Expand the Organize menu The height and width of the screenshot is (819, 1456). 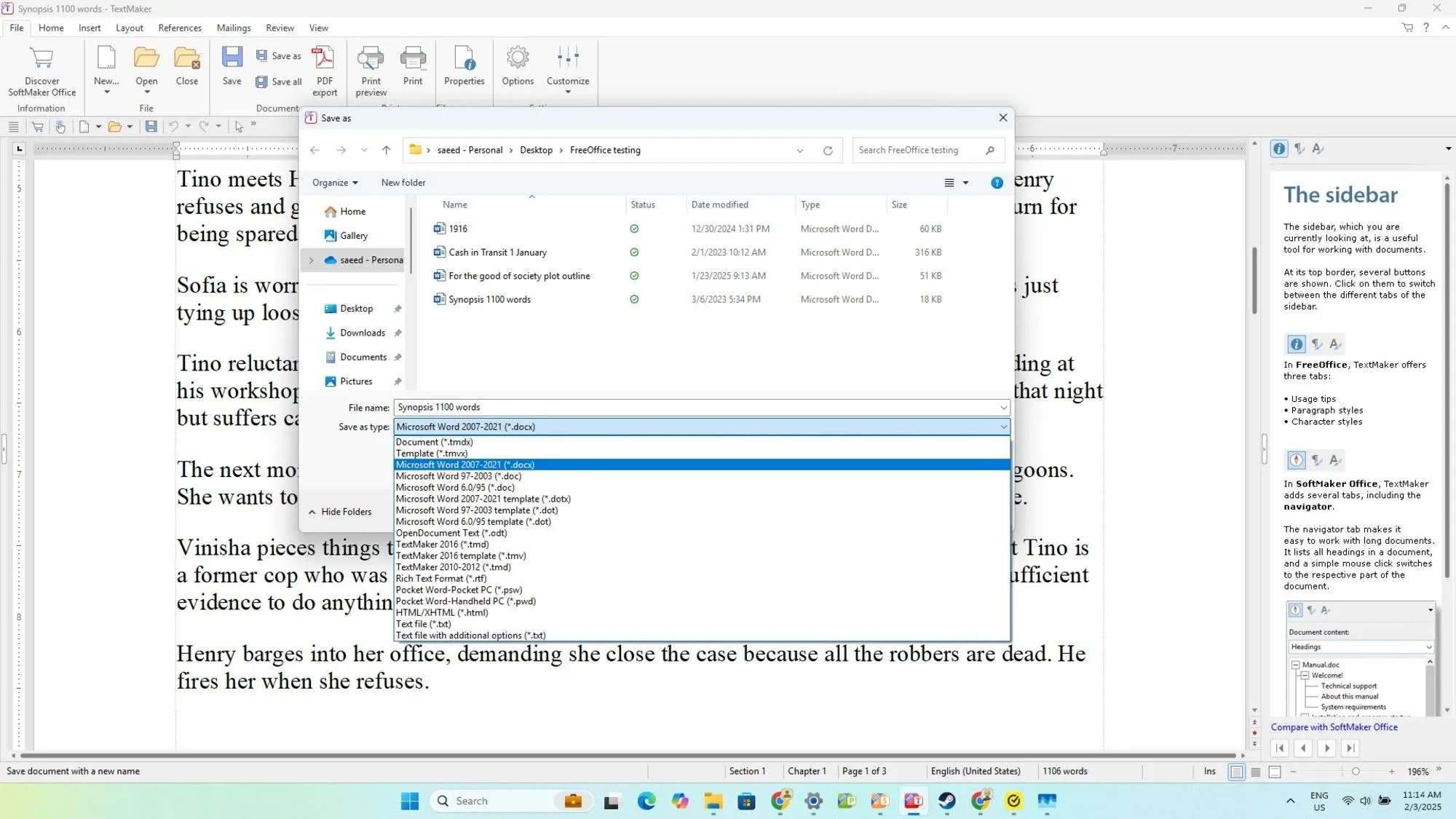point(335,182)
